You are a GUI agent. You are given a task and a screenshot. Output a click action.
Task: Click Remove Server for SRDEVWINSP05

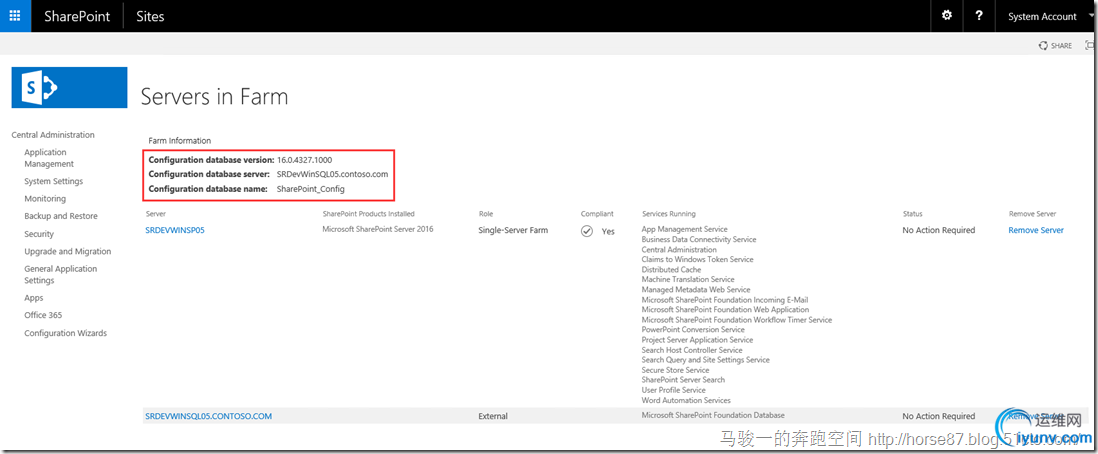click(1036, 230)
